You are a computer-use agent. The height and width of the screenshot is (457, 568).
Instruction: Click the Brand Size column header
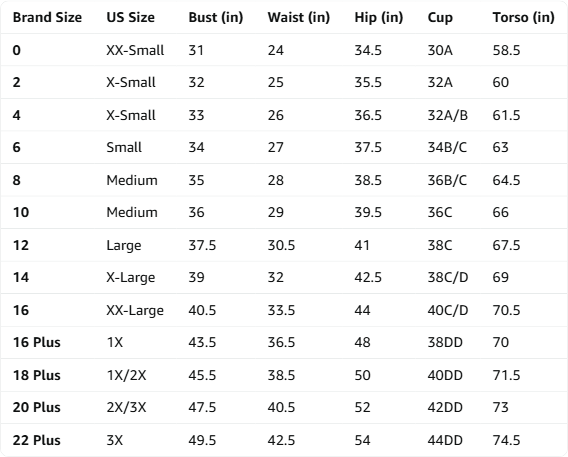pyautogui.click(x=47, y=17)
